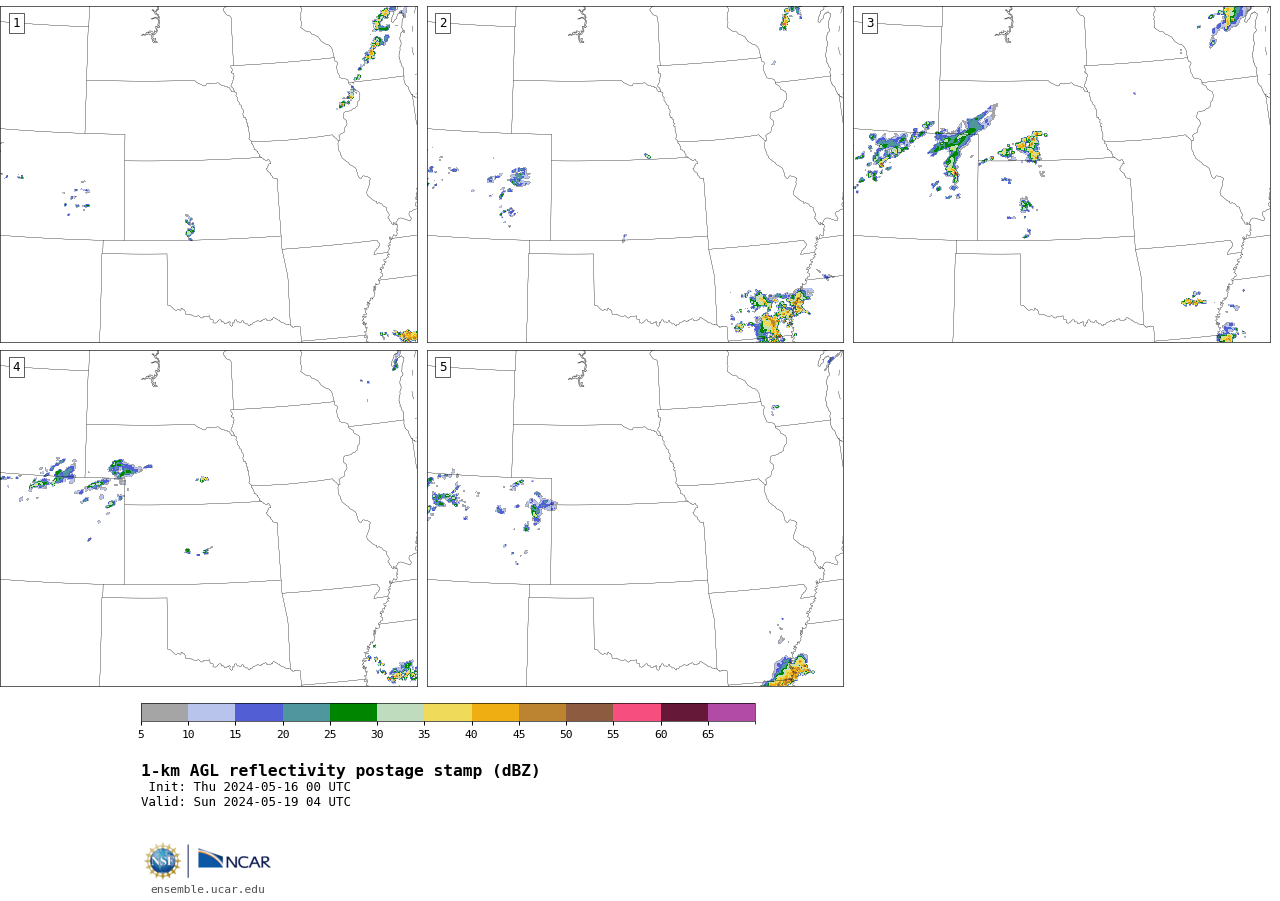Open postage stamp map panel 3
This screenshot has width=1280, height=901.
(1061, 174)
